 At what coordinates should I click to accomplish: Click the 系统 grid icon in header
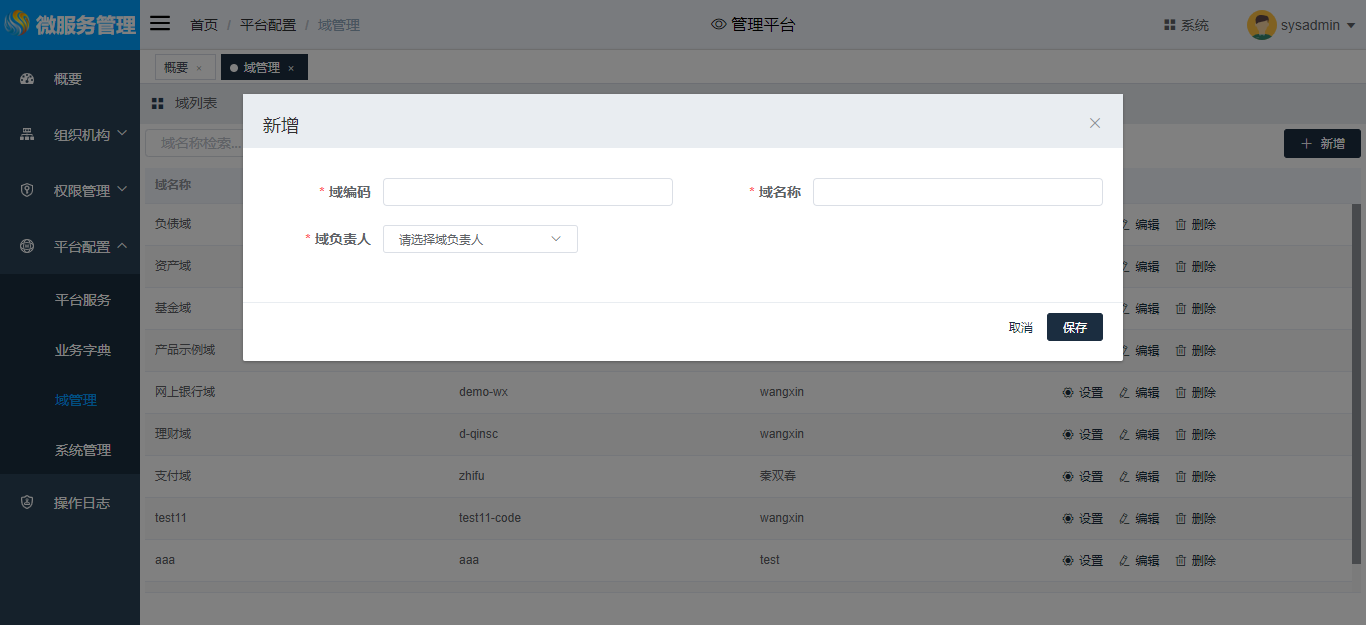click(x=1169, y=25)
